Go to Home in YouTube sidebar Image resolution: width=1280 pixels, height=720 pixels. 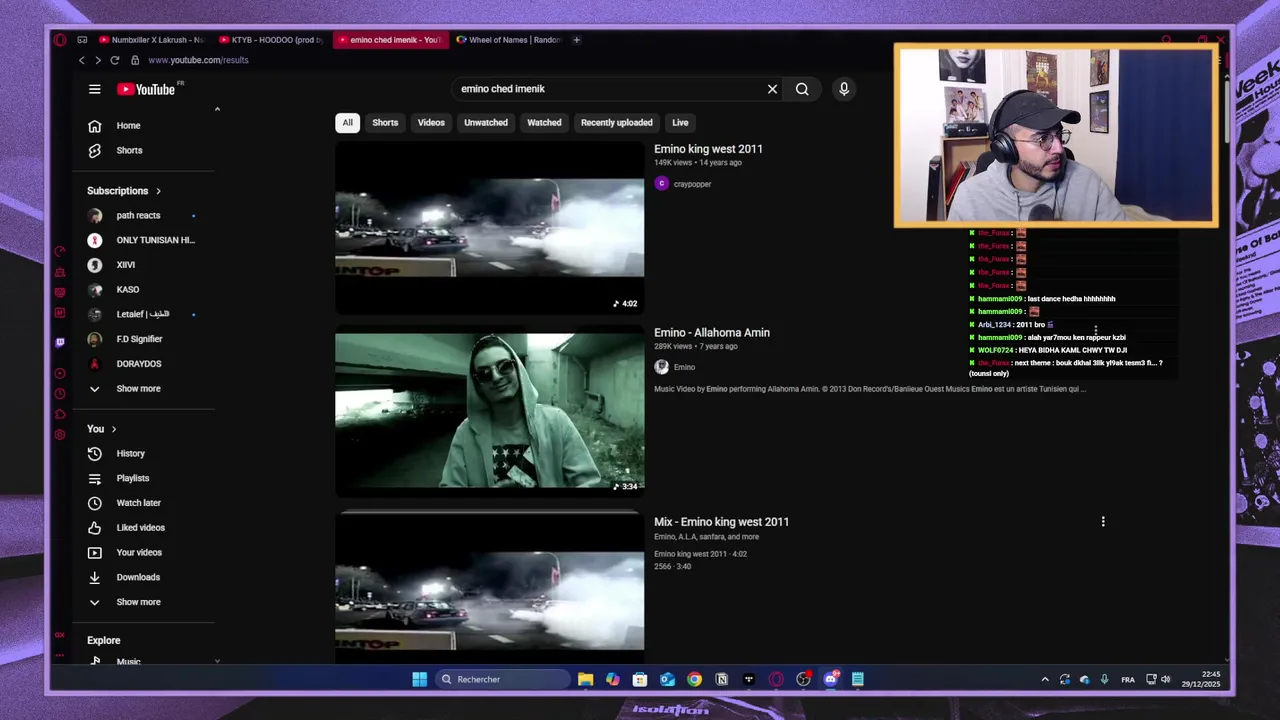[x=128, y=126]
